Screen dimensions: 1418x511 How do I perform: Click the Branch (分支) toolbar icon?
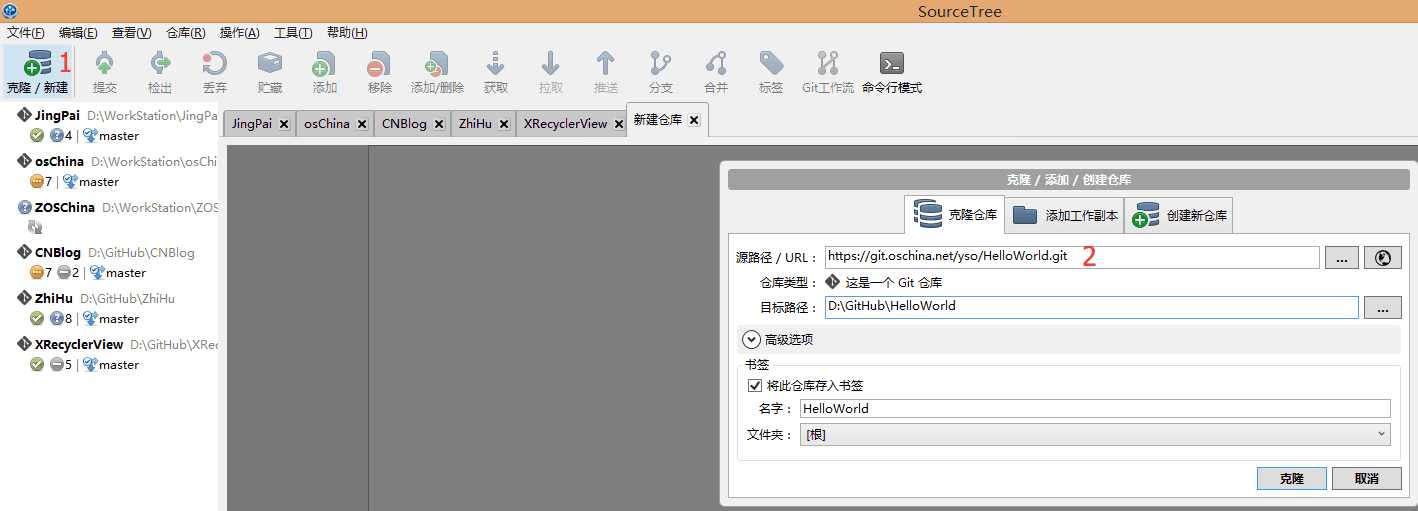[x=660, y=64]
